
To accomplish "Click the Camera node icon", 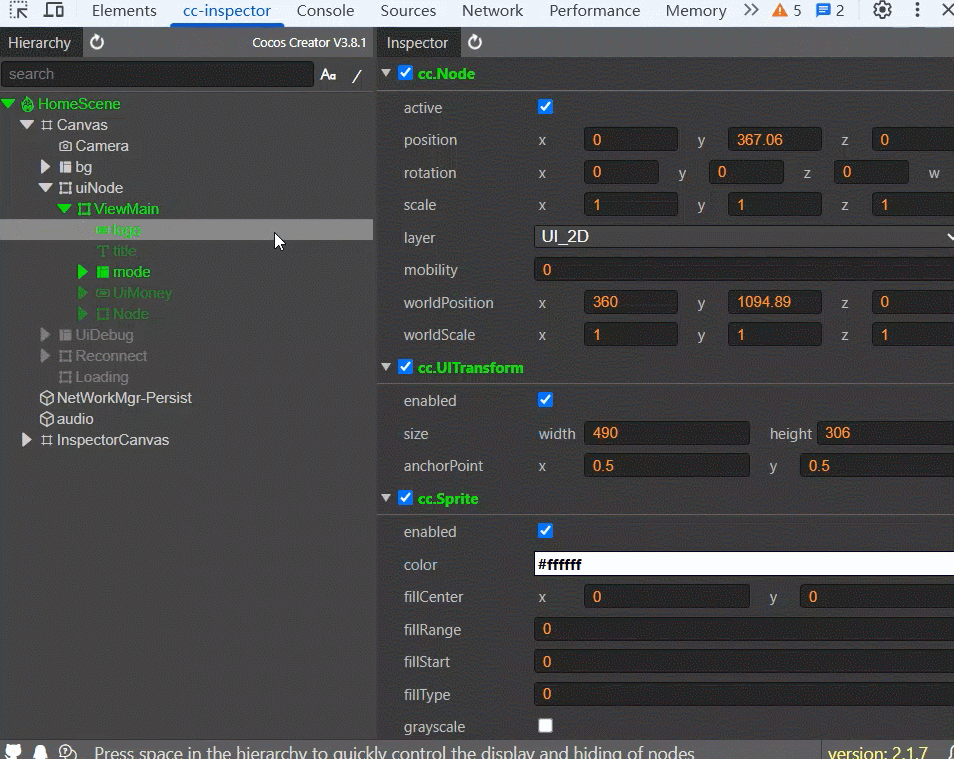I will pos(65,146).
